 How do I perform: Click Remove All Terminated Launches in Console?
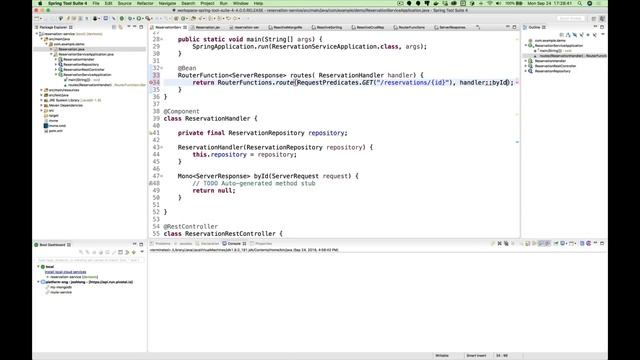(x=506, y=244)
